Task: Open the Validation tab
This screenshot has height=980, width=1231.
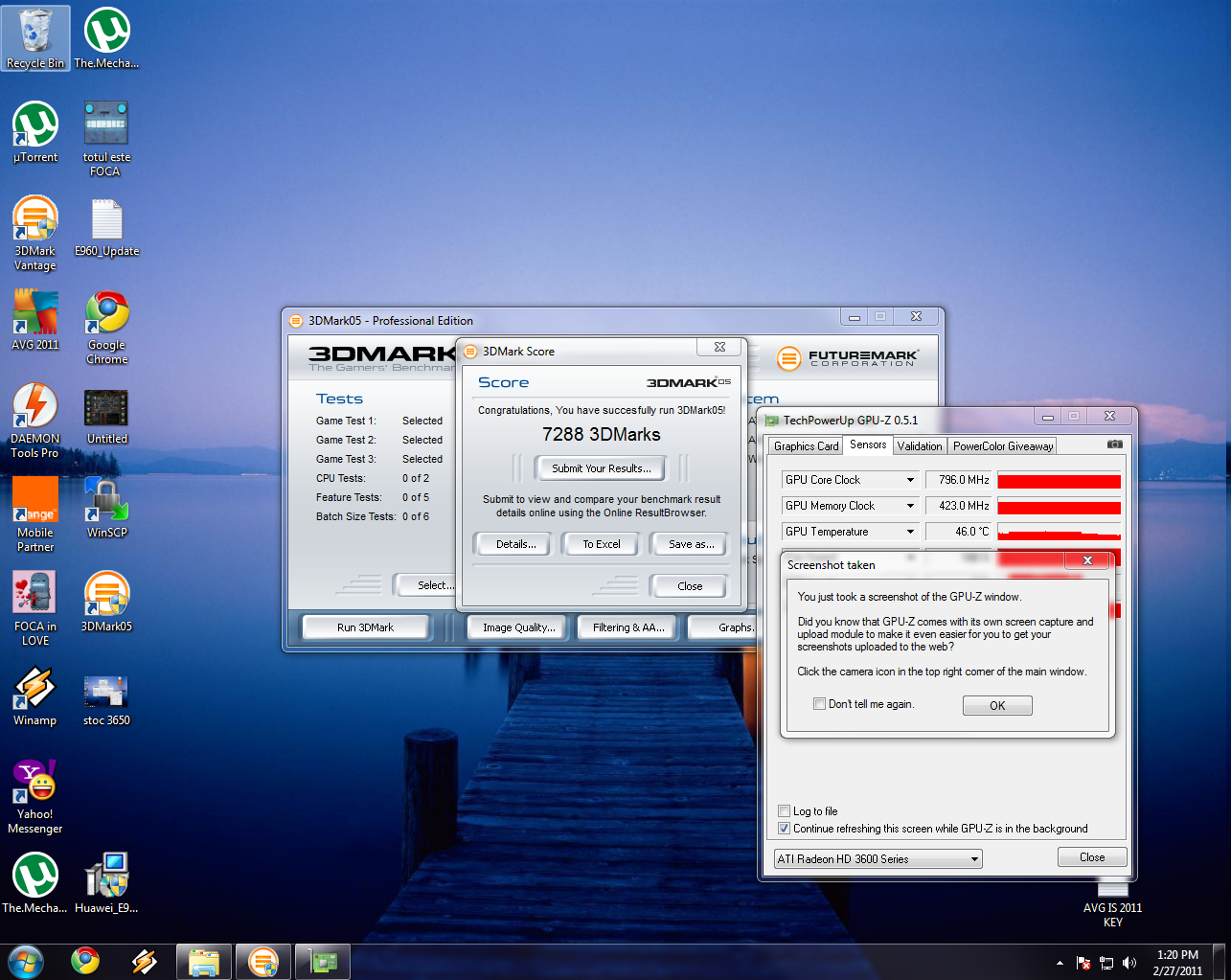Action: (x=920, y=446)
